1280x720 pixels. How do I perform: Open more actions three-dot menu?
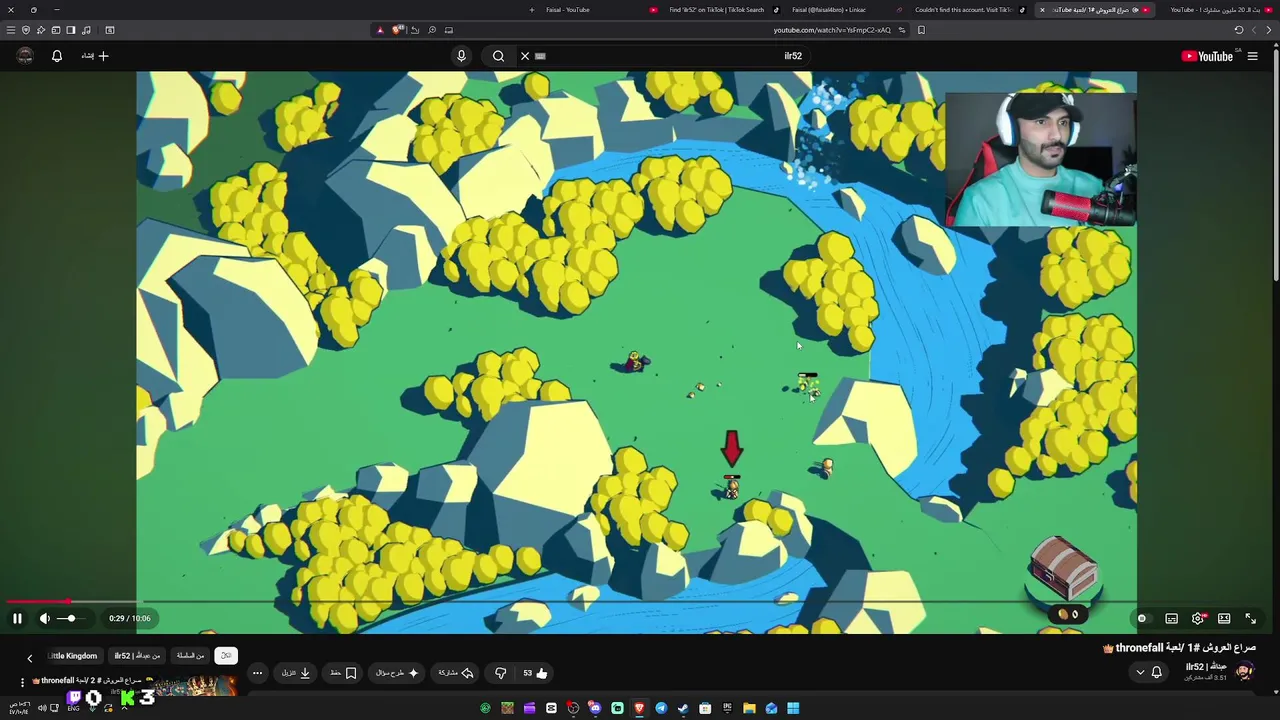coord(257,673)
